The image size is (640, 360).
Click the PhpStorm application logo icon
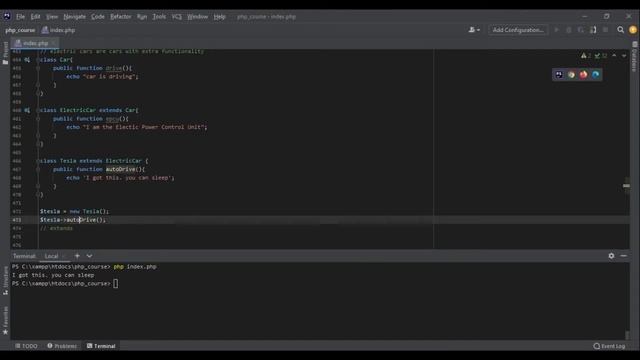click(x=7, y=16)
